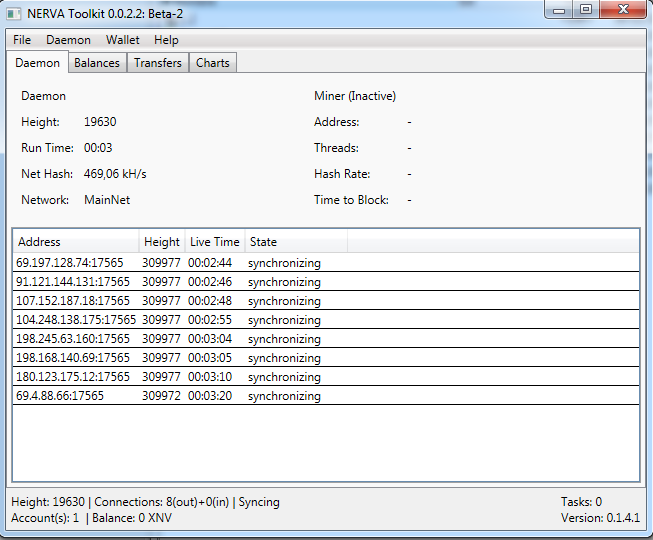Open the Help menu
Screen dimensions: 653x540
[166, 40]
